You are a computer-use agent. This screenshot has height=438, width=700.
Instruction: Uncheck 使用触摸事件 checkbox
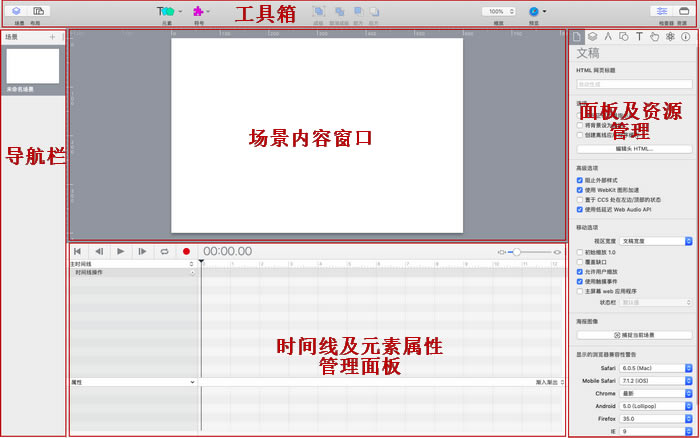point(580,281)
